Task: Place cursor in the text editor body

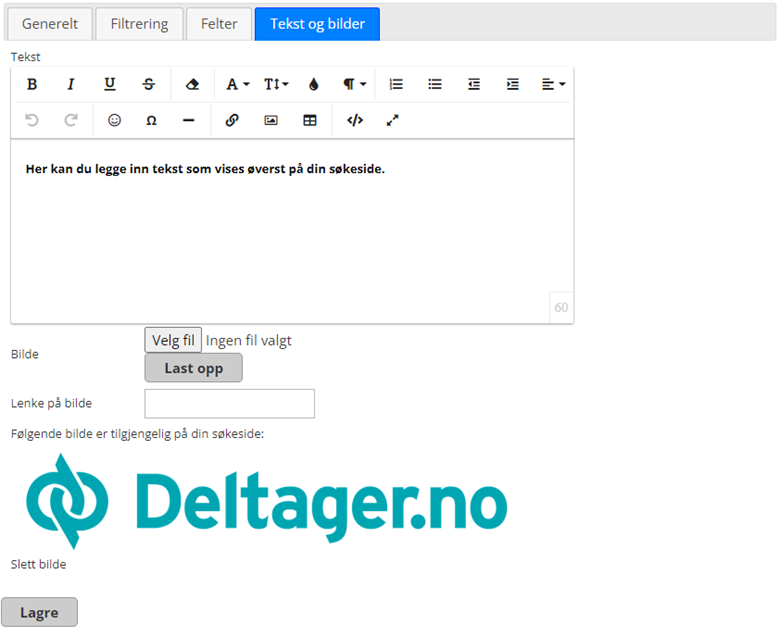Action: [x=292, y=232]
